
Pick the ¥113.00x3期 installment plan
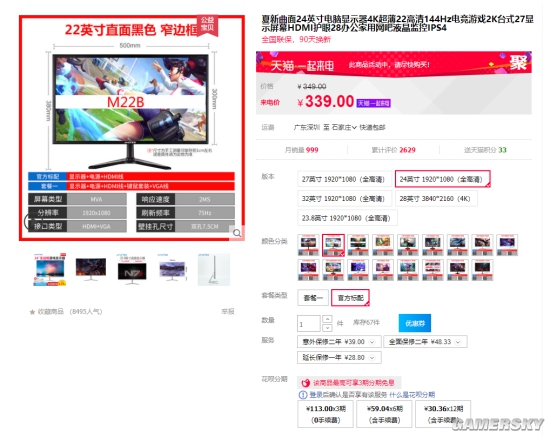(326, 414)
